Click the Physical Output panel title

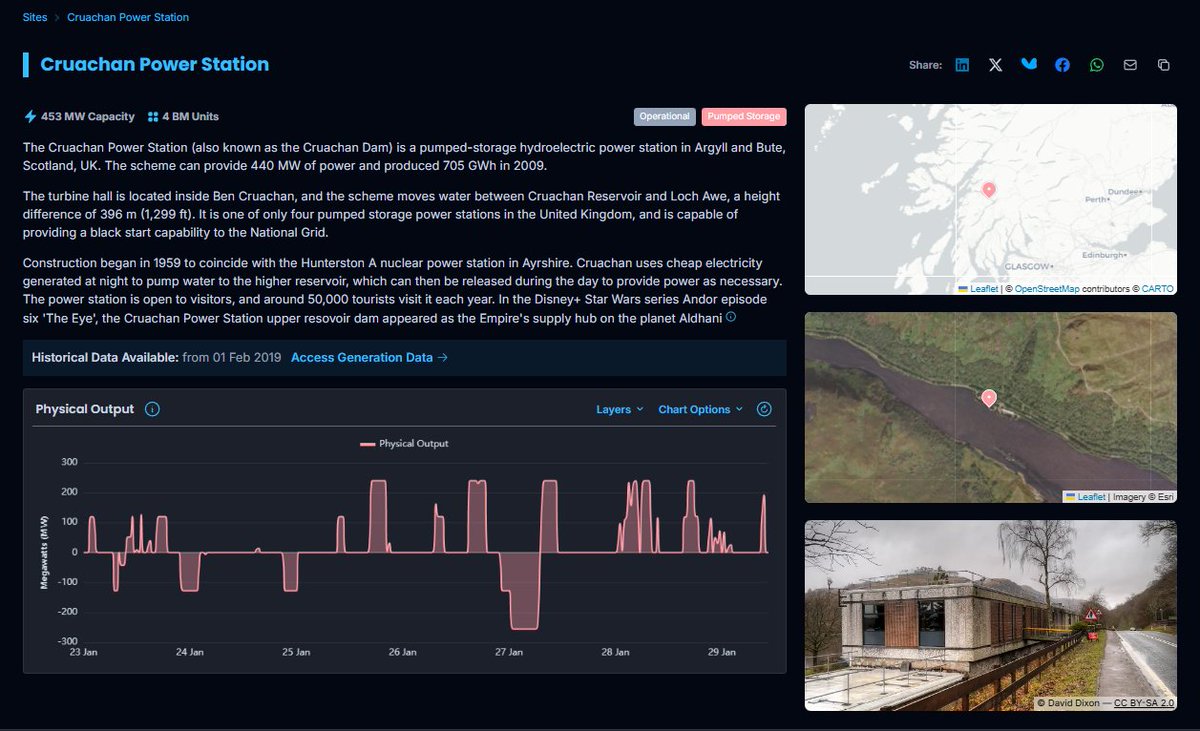85,409
